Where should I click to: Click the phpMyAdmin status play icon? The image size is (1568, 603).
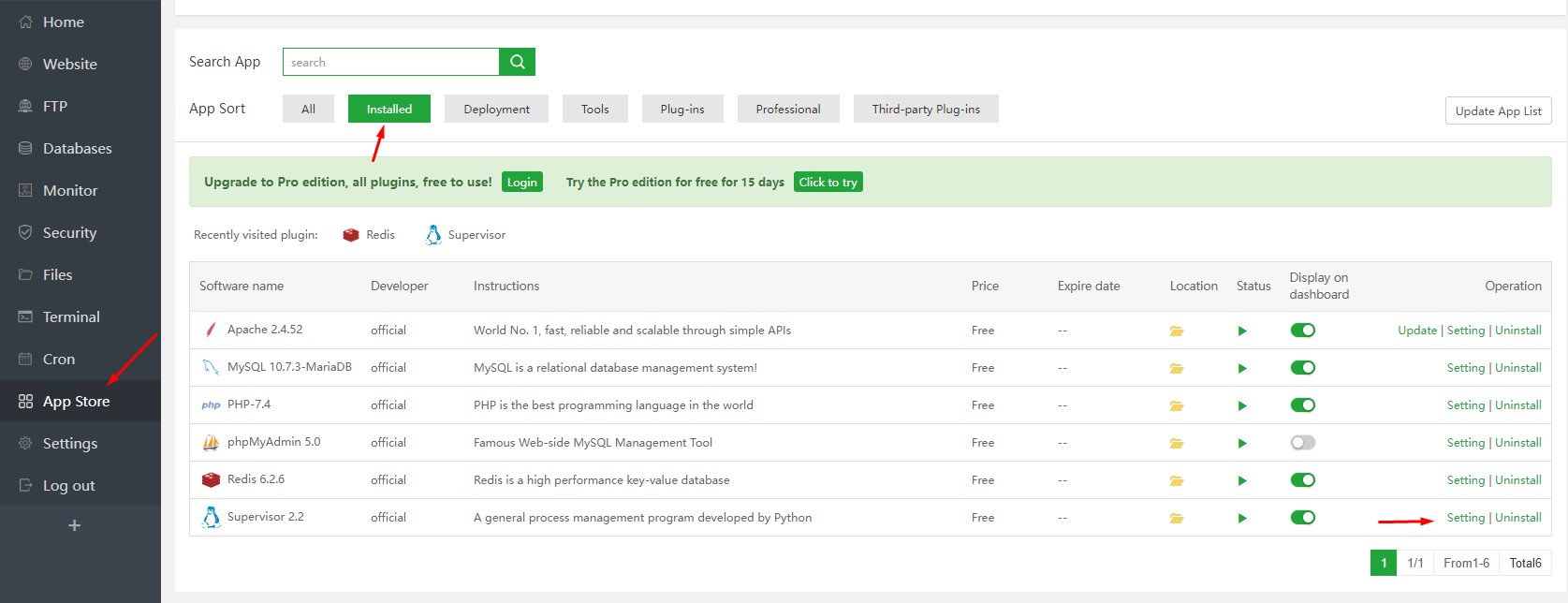pos(1242,443)
